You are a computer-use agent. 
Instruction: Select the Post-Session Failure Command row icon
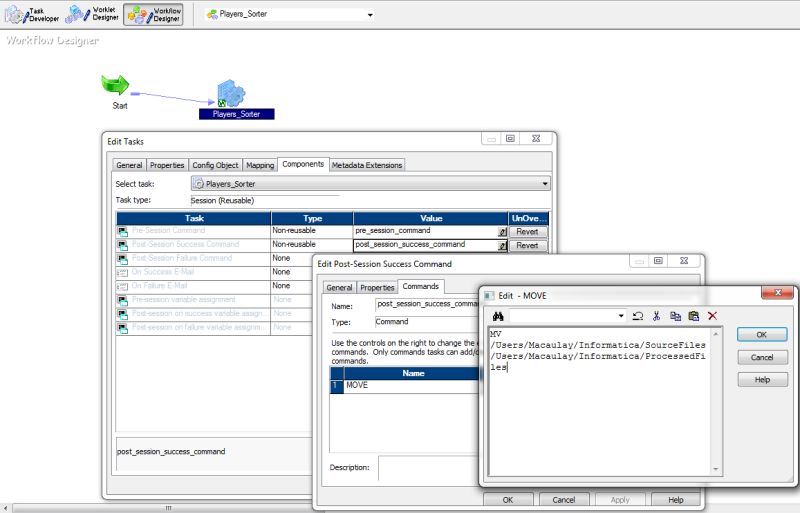(x=122, y=259)
